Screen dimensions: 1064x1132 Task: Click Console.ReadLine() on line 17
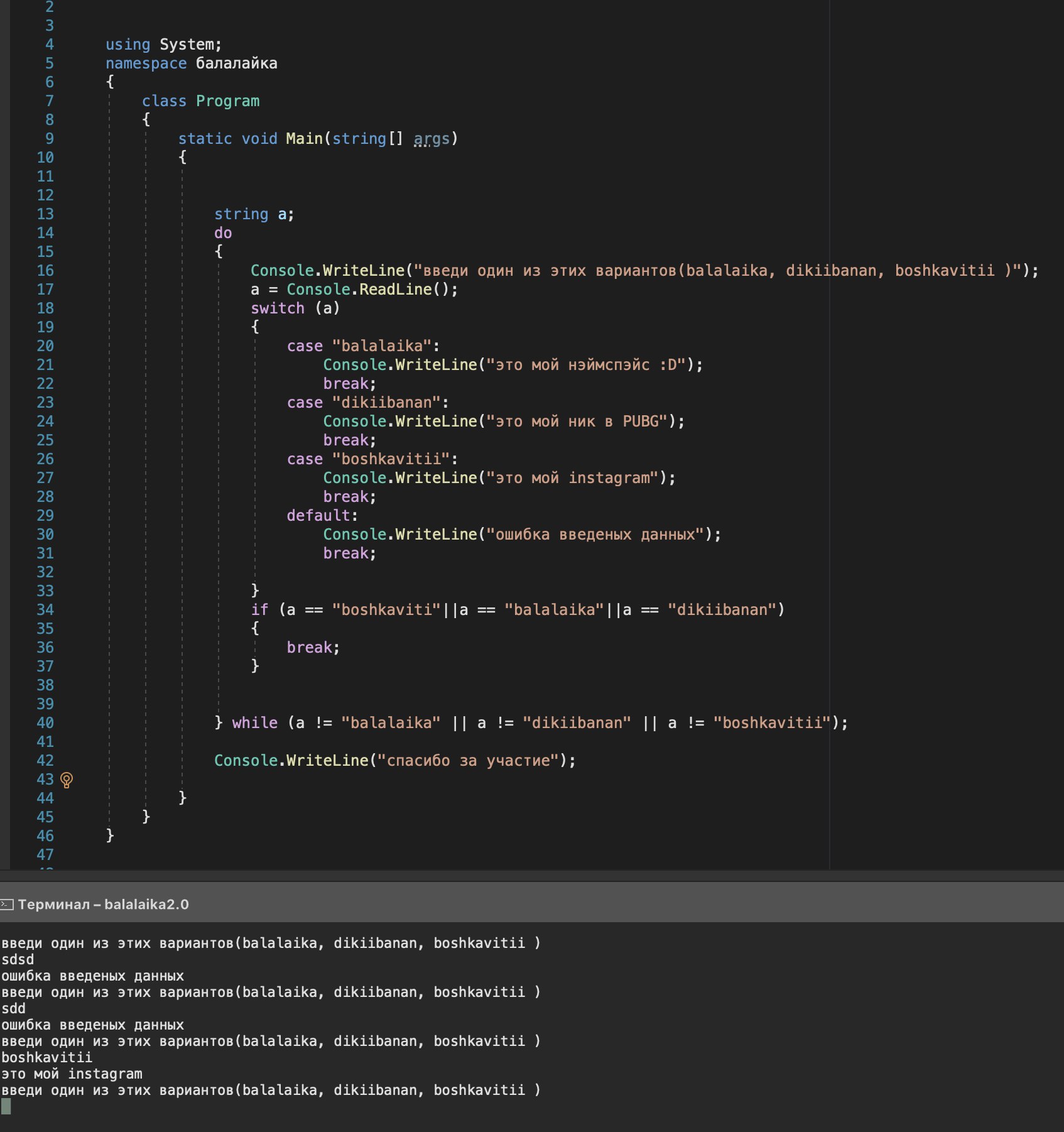click(x=372, y=290)
